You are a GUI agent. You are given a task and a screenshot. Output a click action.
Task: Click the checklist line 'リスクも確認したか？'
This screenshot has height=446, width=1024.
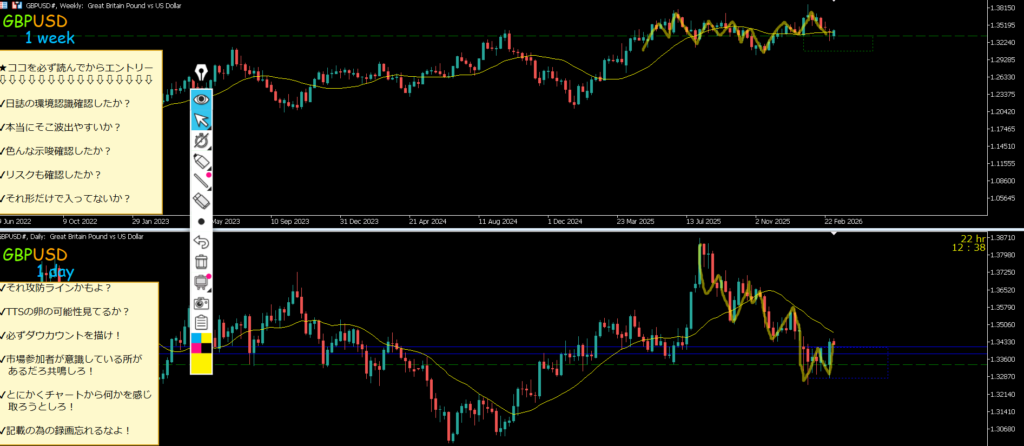51,175
